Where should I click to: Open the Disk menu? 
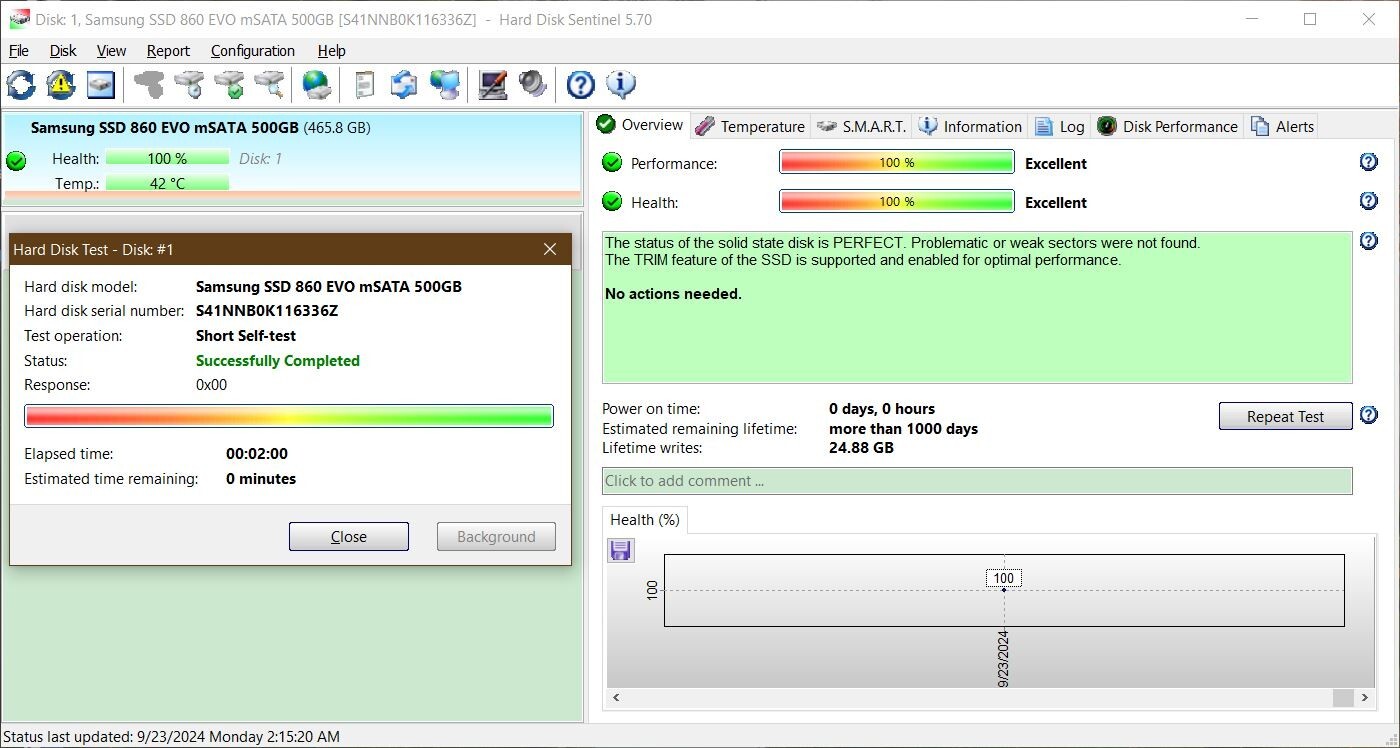tap(63, 51)
